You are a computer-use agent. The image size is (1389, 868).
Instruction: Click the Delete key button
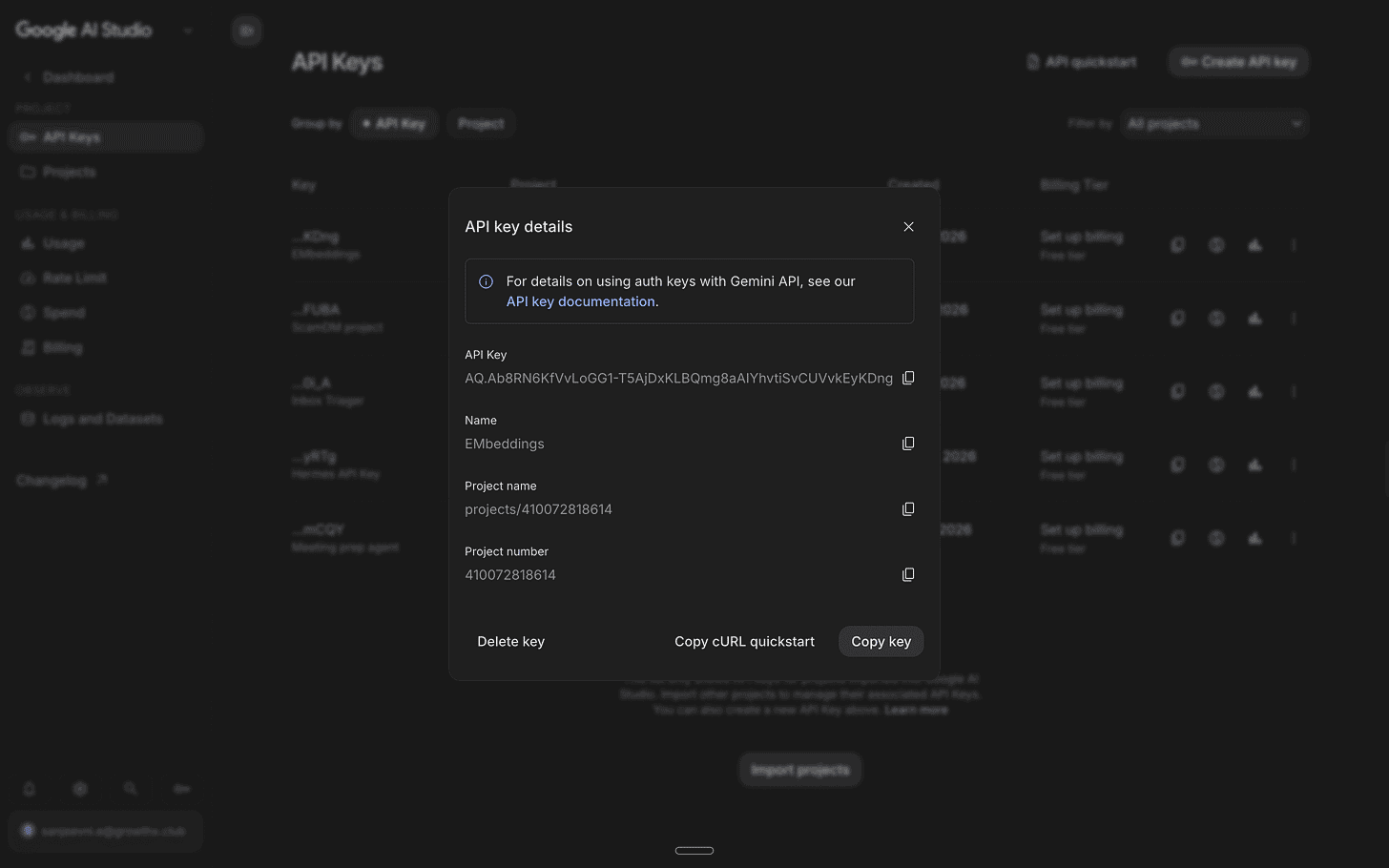[510, 642]
